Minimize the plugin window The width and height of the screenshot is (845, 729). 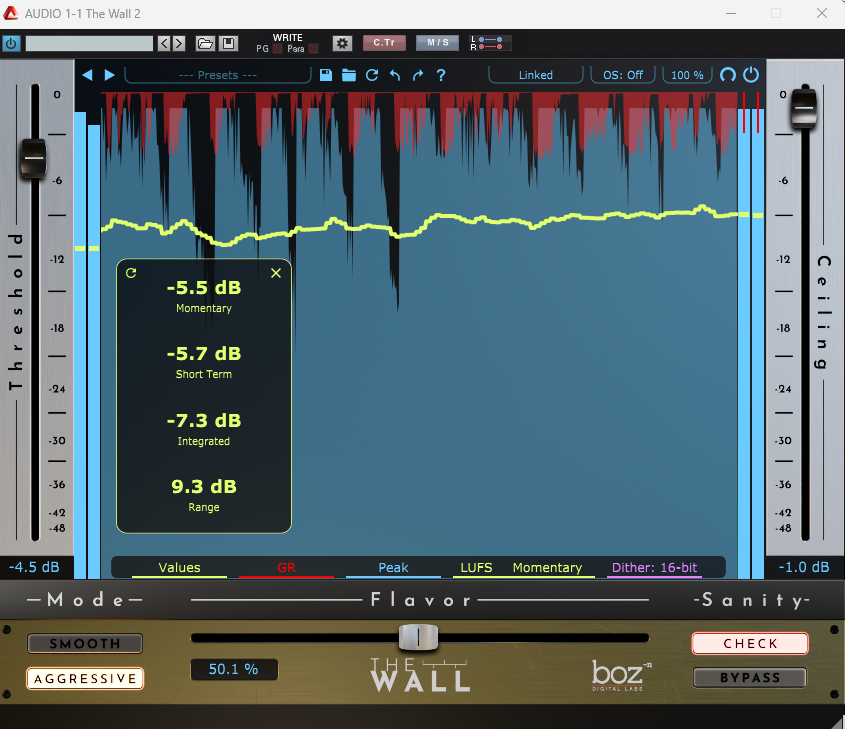click(x=731, y=13)
